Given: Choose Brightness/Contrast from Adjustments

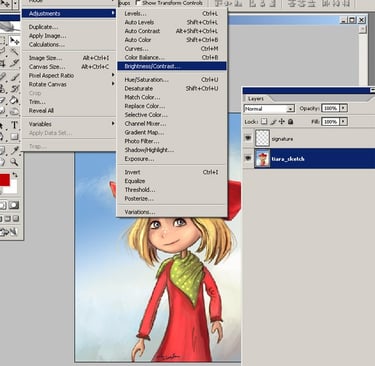Looking at the screenshot, I should click(x=172, y=66).
